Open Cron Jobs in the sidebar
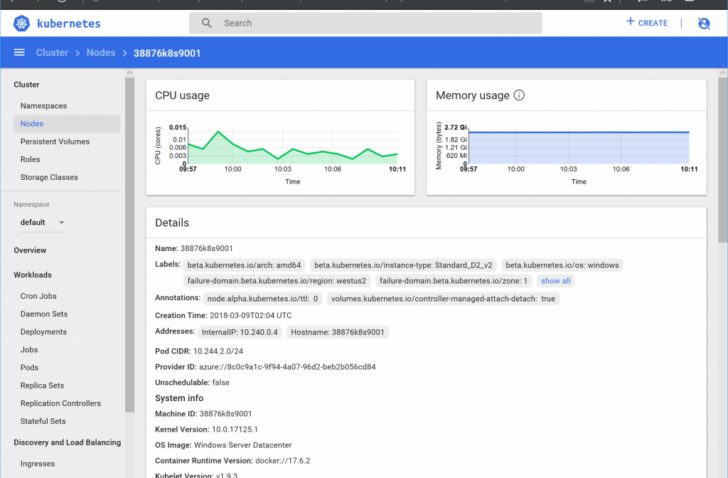Image resolution: width=728 pixels, height=478 pixels. (x=39, y=296)
